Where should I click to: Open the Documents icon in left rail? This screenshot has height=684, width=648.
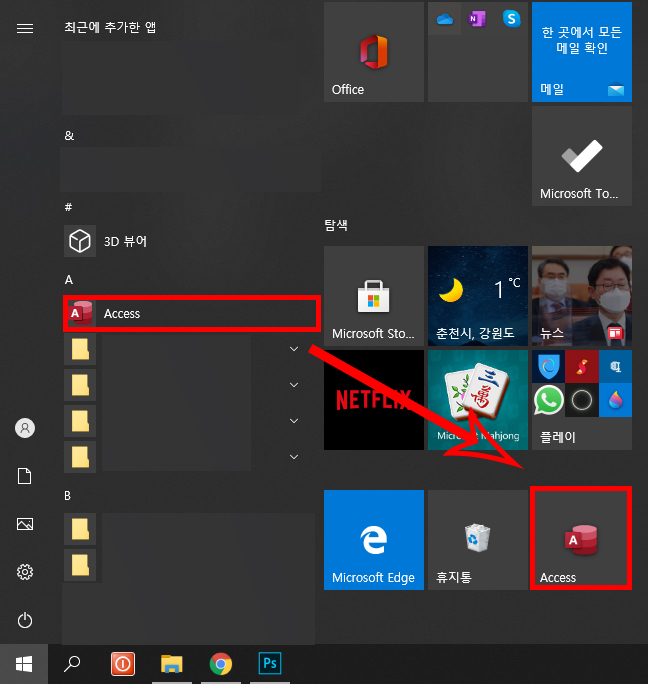[24, 476]
